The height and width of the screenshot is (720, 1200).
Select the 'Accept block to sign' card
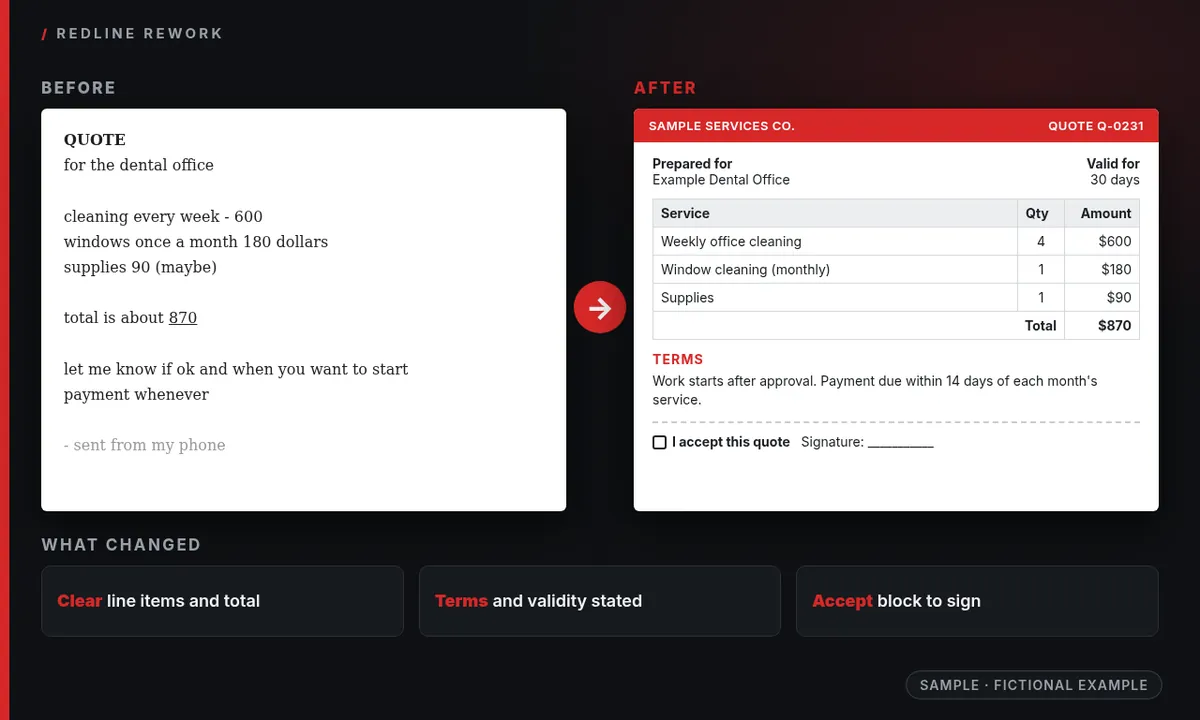tap(977, 601)
